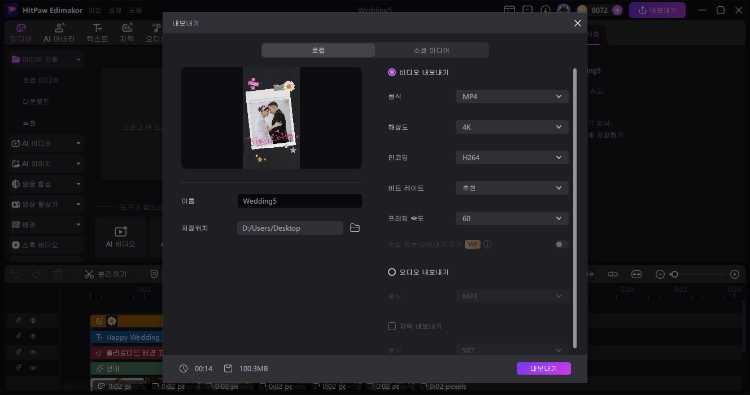Open the frame rate dropdown showing 60
This screenshot has height=395, width=750.
pos(512,219)
